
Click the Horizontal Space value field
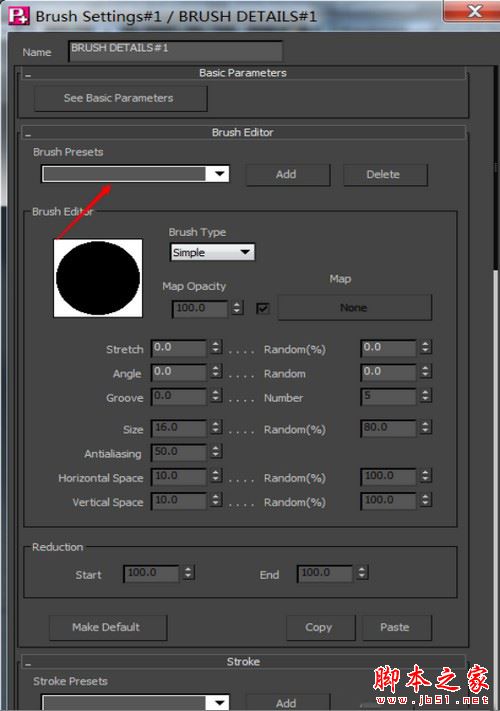point(179,477)
